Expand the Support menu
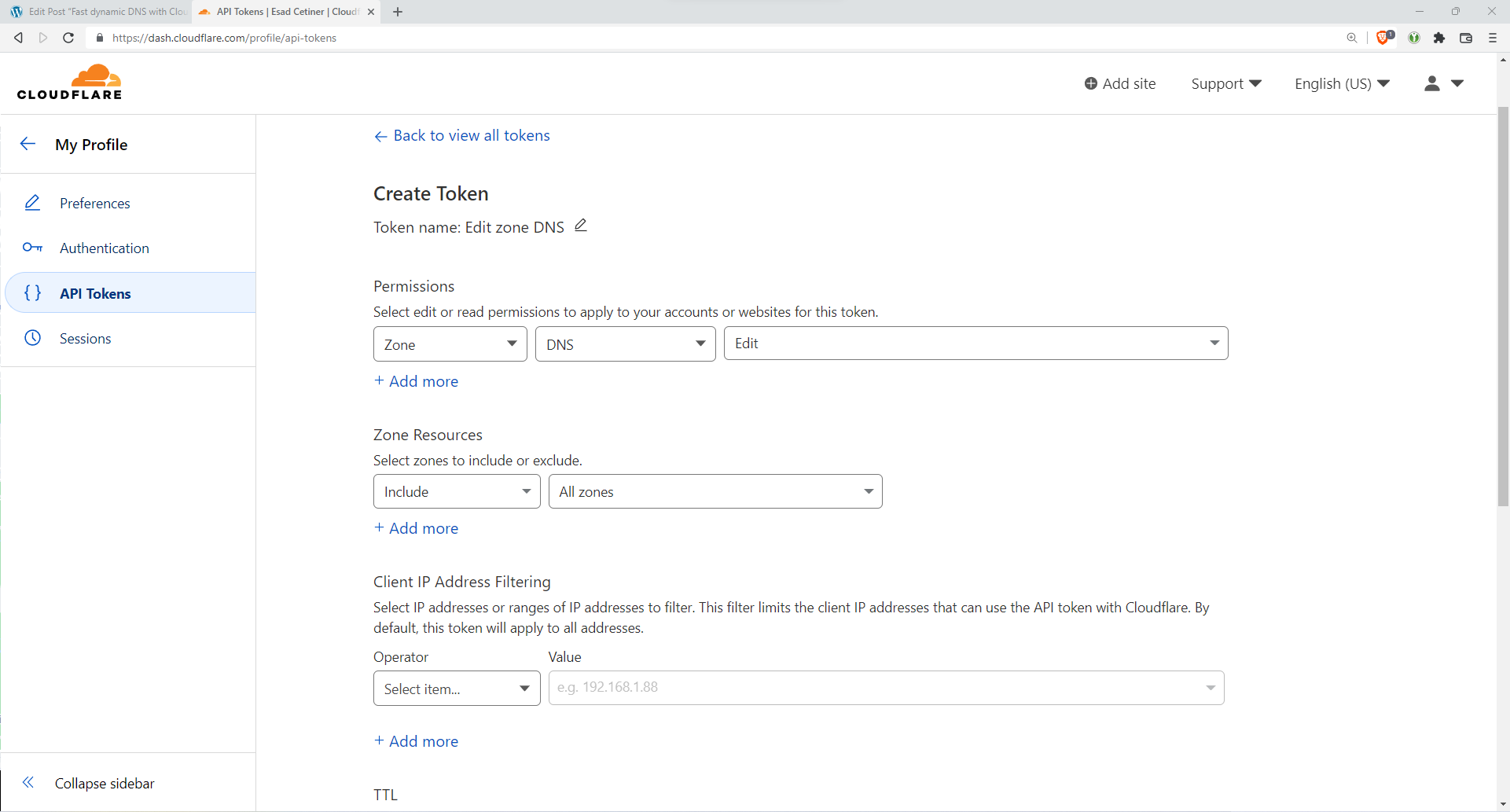This screenshot has height=812, width=1510. (x=1226, y=83)
